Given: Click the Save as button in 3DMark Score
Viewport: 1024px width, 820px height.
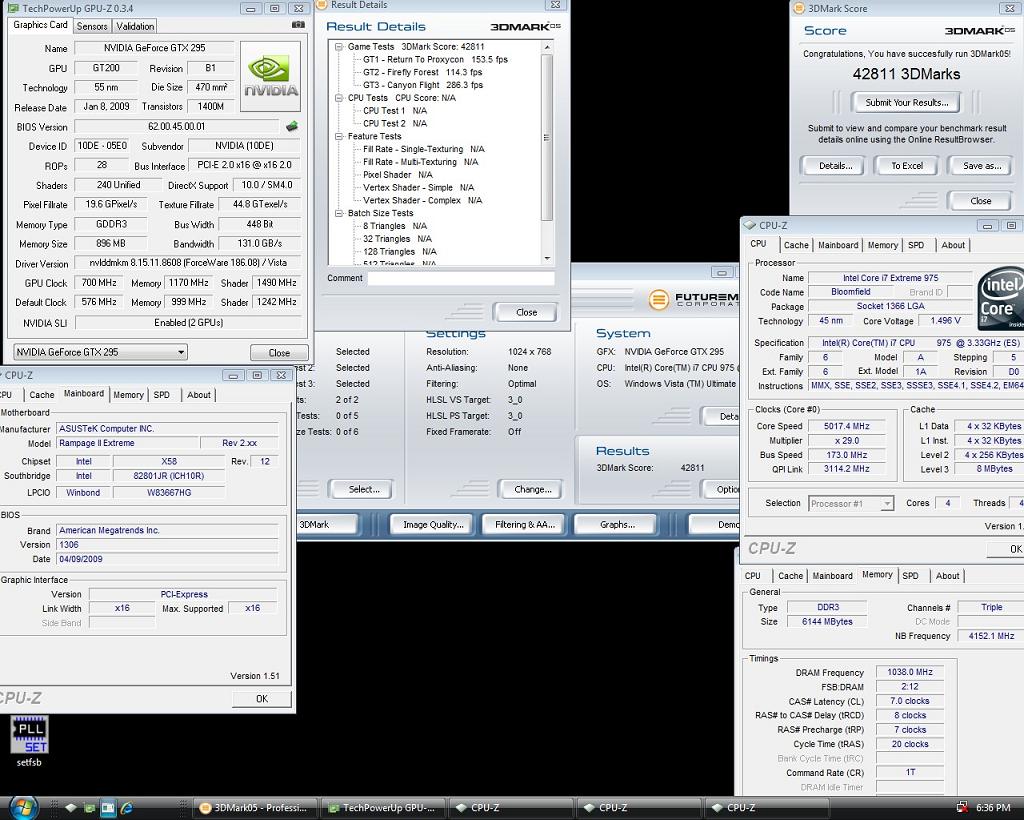Looking at the screenshot, I should (x=982, y=166).
